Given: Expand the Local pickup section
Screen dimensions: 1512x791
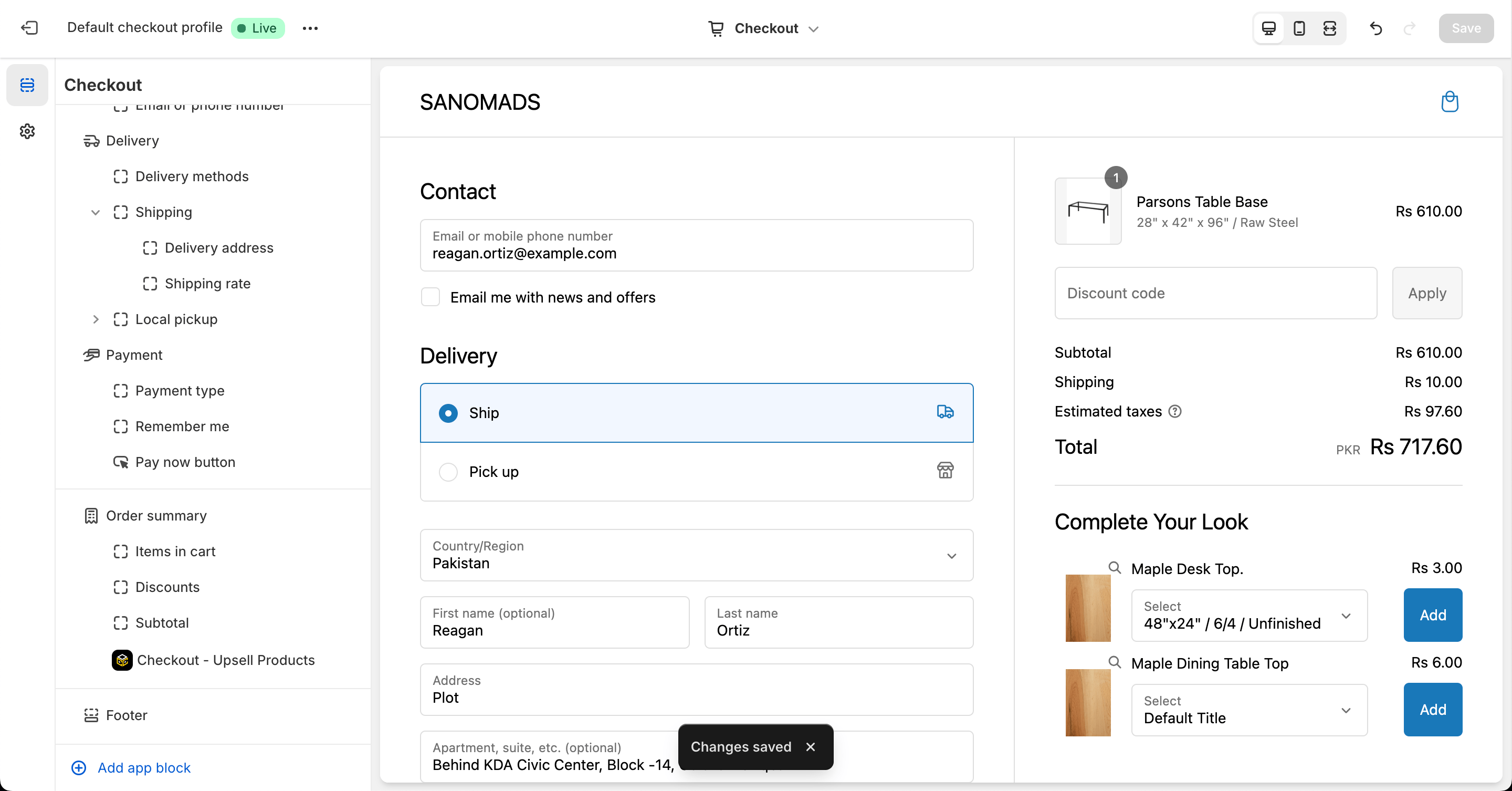Looking at the screenshot, I should 95,319.
